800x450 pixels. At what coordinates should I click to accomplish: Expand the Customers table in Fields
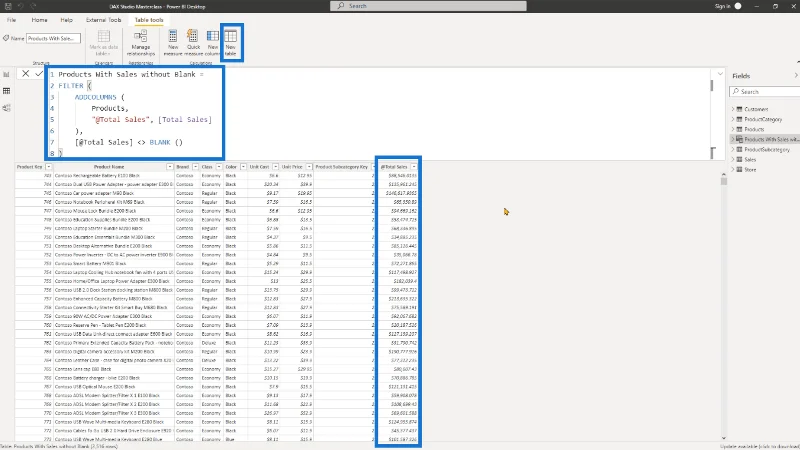pyautogui.click(x=733, y=109)
